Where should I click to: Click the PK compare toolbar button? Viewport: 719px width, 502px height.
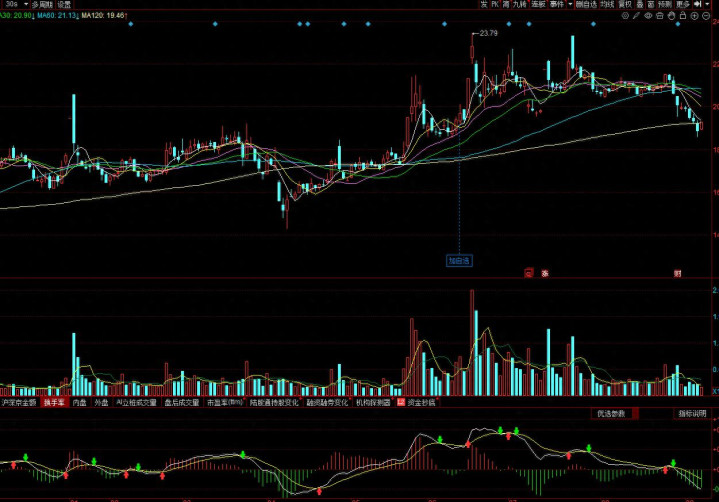pyautogui.click(x=495, y=4)
